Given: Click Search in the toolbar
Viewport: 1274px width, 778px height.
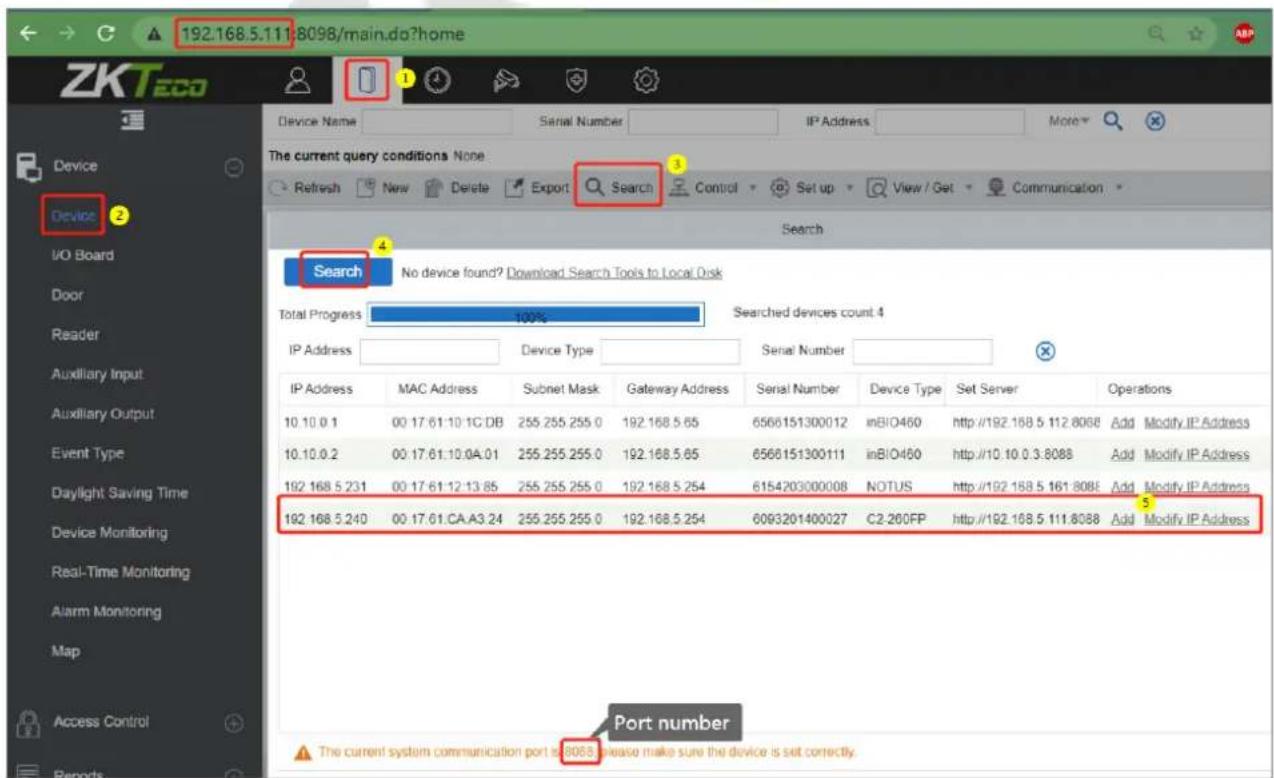Looking at the screenshot, I should (x=618, y=188).
